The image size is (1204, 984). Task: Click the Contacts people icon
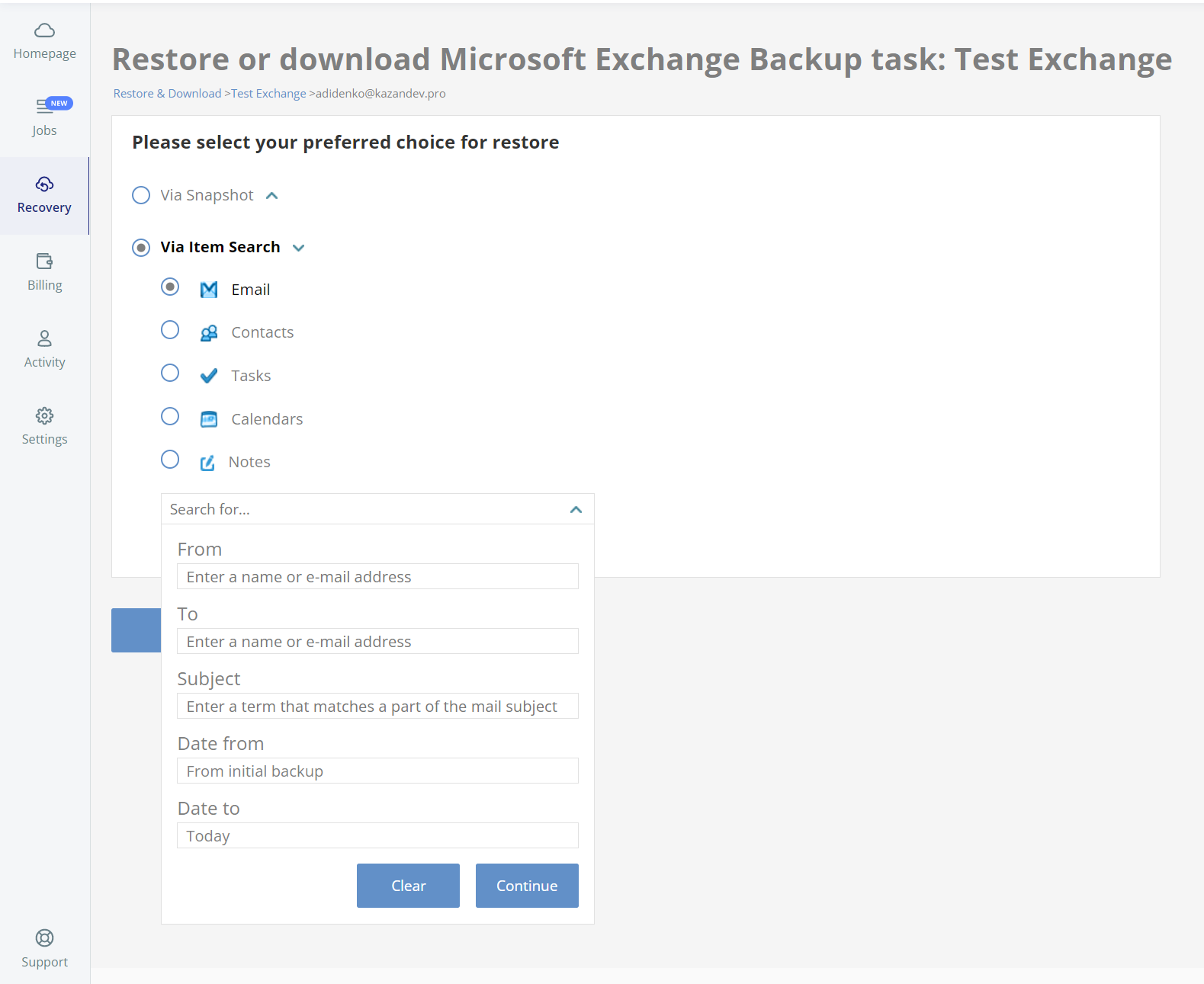209,333
